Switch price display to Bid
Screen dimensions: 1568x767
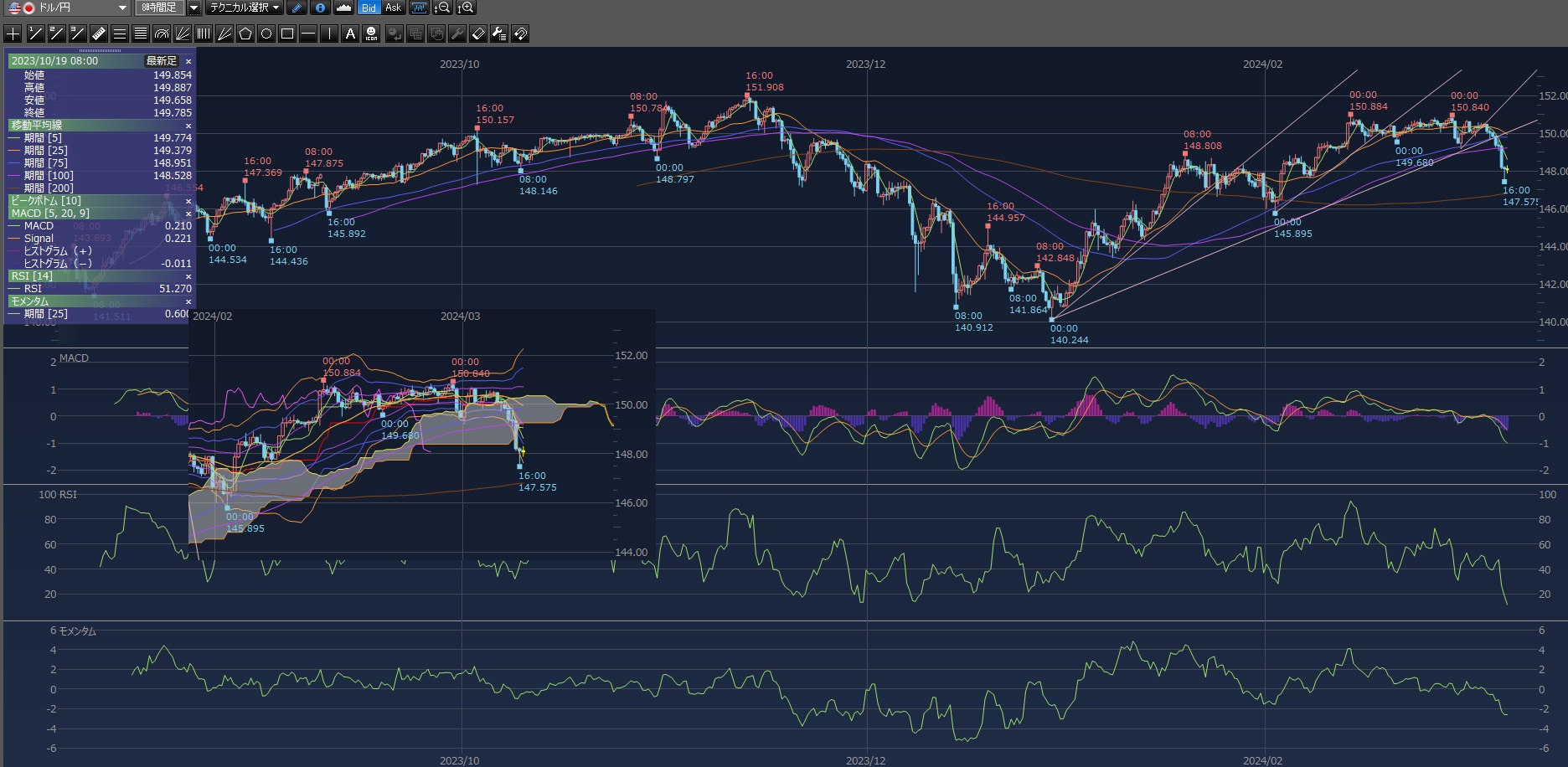point(369,8)
